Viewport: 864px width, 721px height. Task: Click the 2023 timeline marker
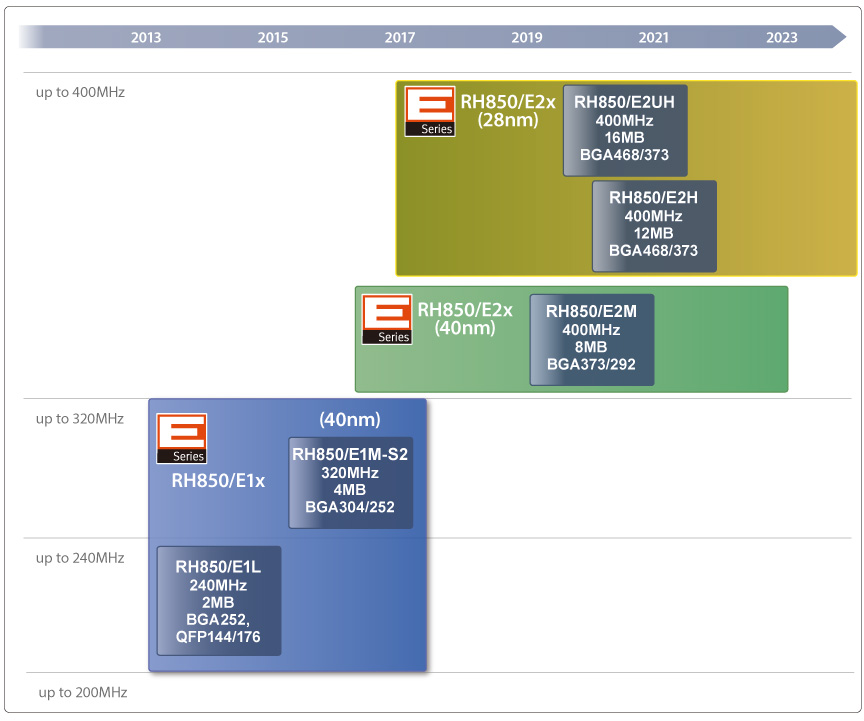click(x=781, y=37)
